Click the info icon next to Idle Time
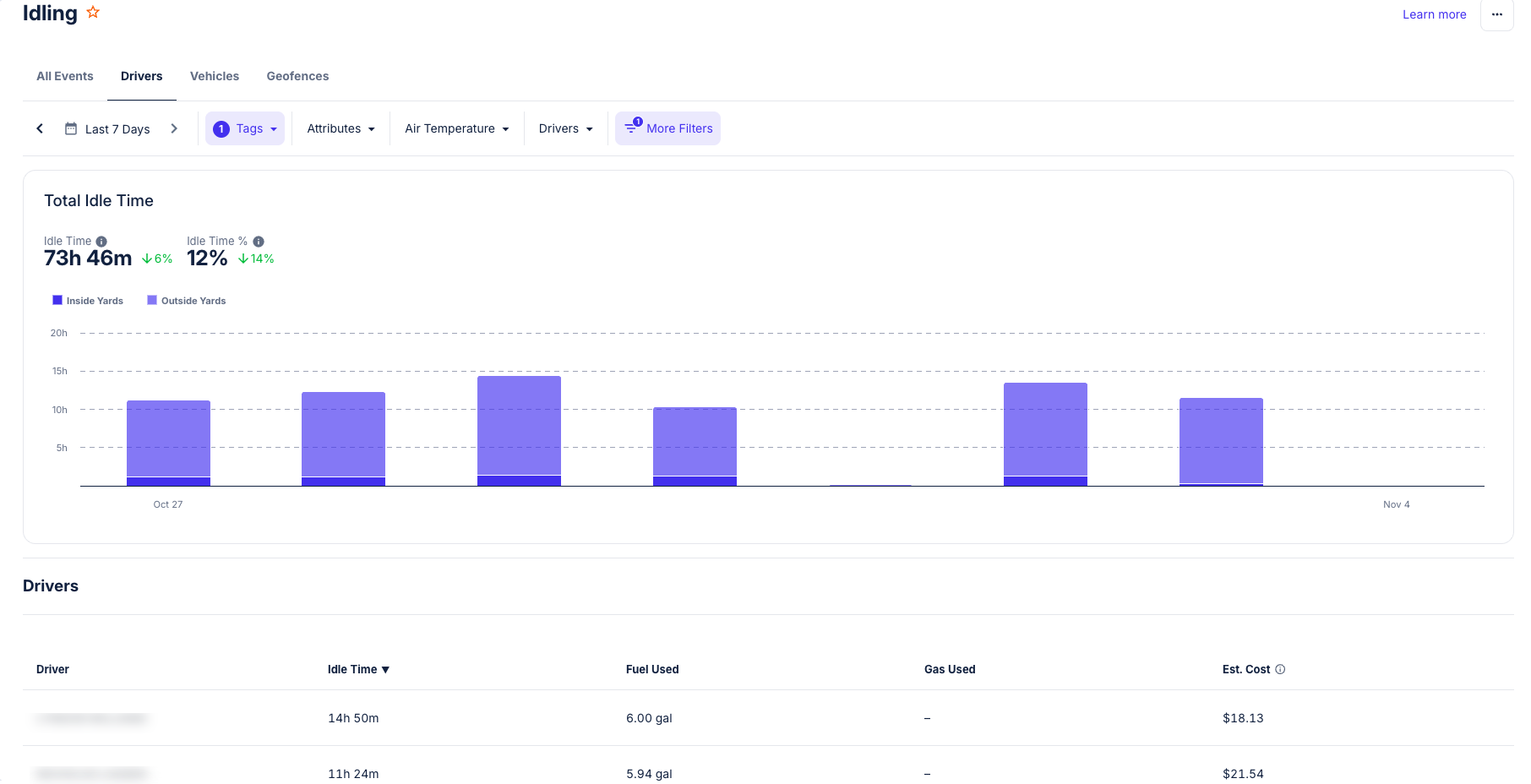This screenshot has height=784, width=1531. (101, 241)
